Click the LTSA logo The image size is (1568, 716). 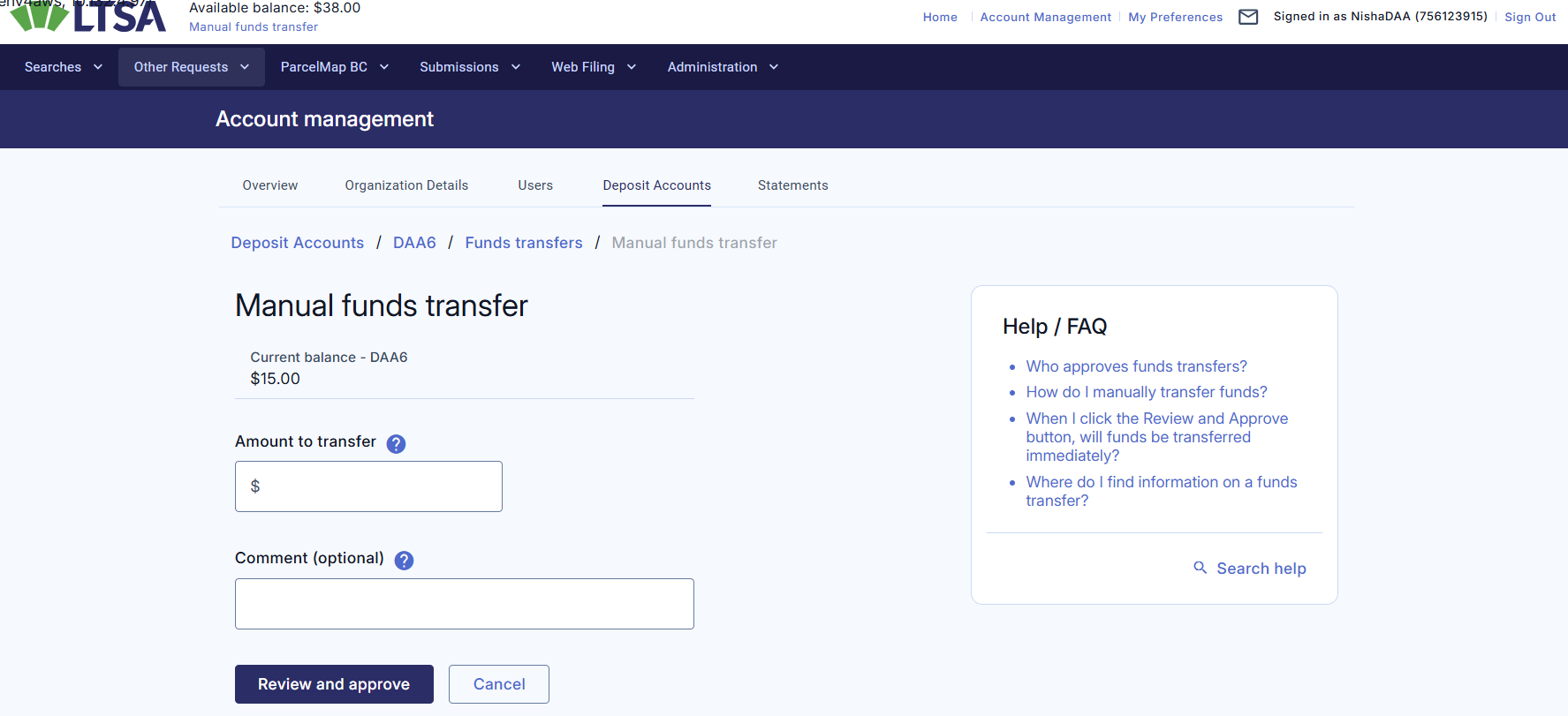click(88, 16)
